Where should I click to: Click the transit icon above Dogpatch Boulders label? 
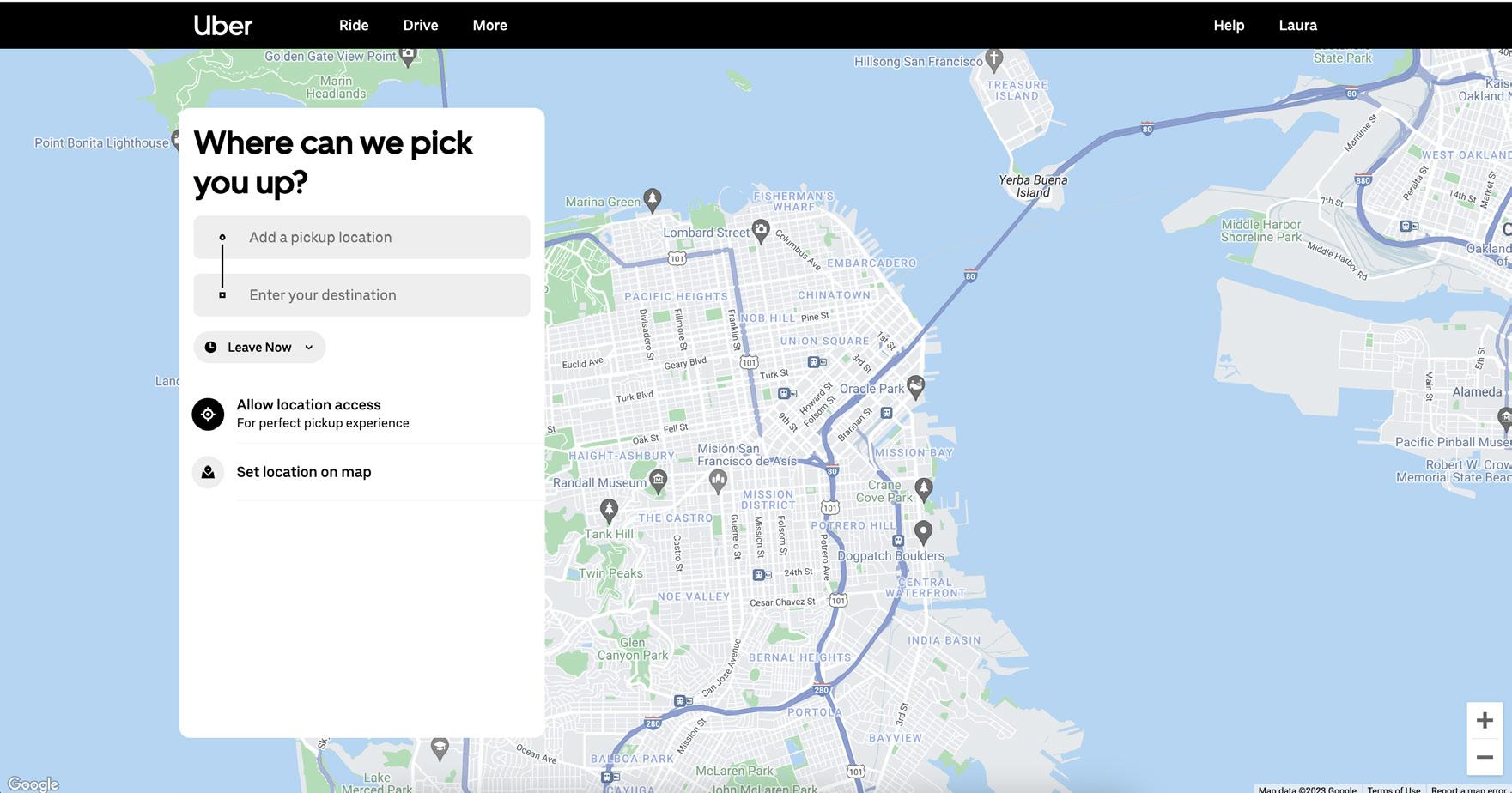click(x=898, y=541)
